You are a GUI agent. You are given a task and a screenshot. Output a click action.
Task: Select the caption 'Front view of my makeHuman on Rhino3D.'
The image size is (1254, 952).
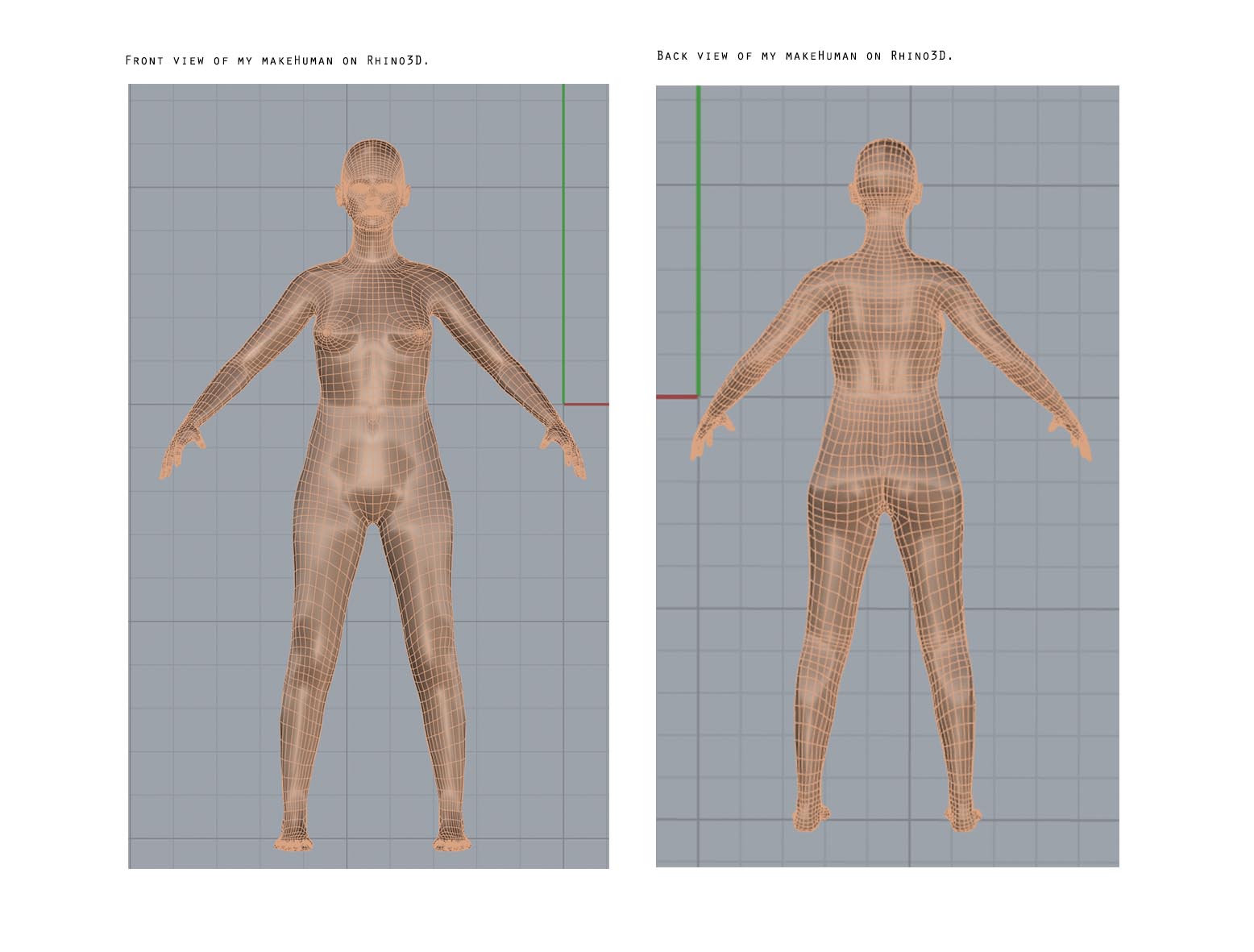point(277,60)
